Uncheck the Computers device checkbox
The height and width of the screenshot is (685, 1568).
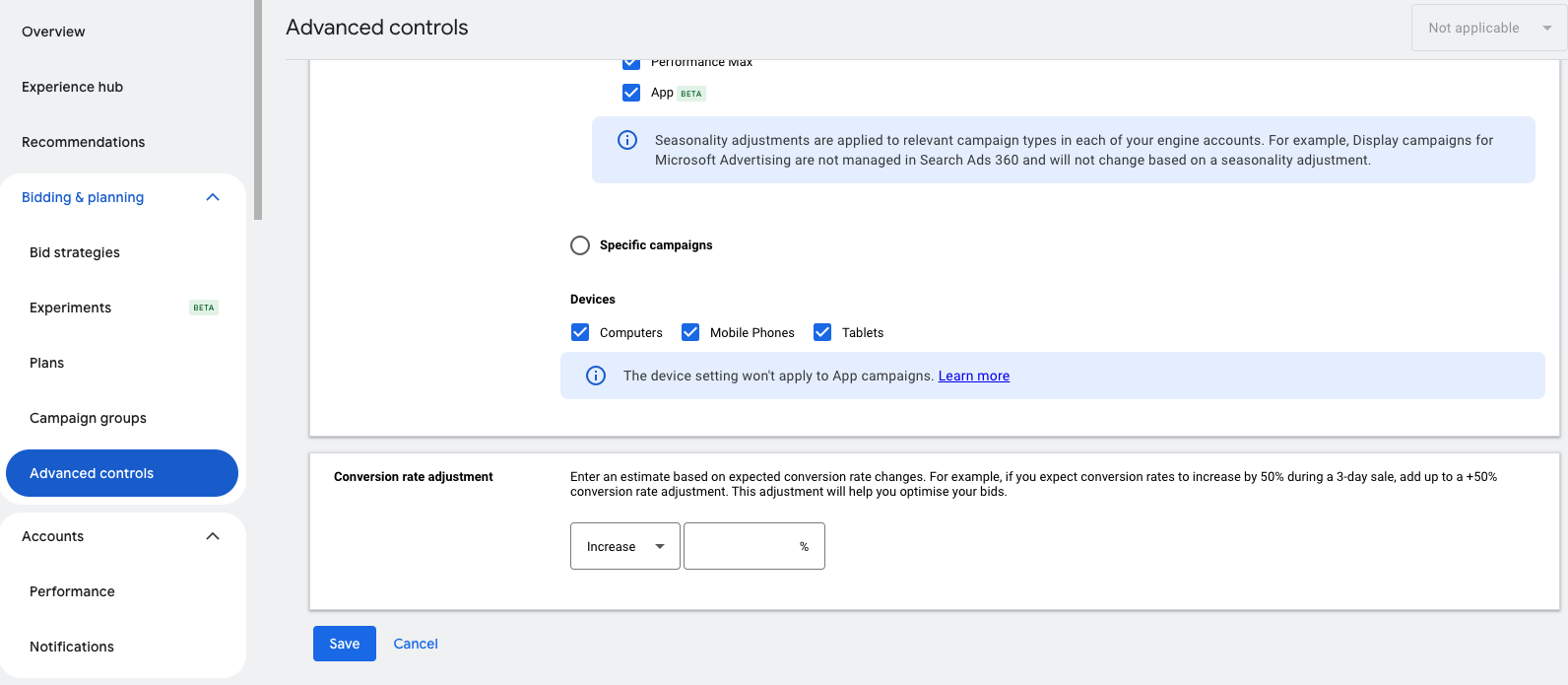click(x=580, y=332)
